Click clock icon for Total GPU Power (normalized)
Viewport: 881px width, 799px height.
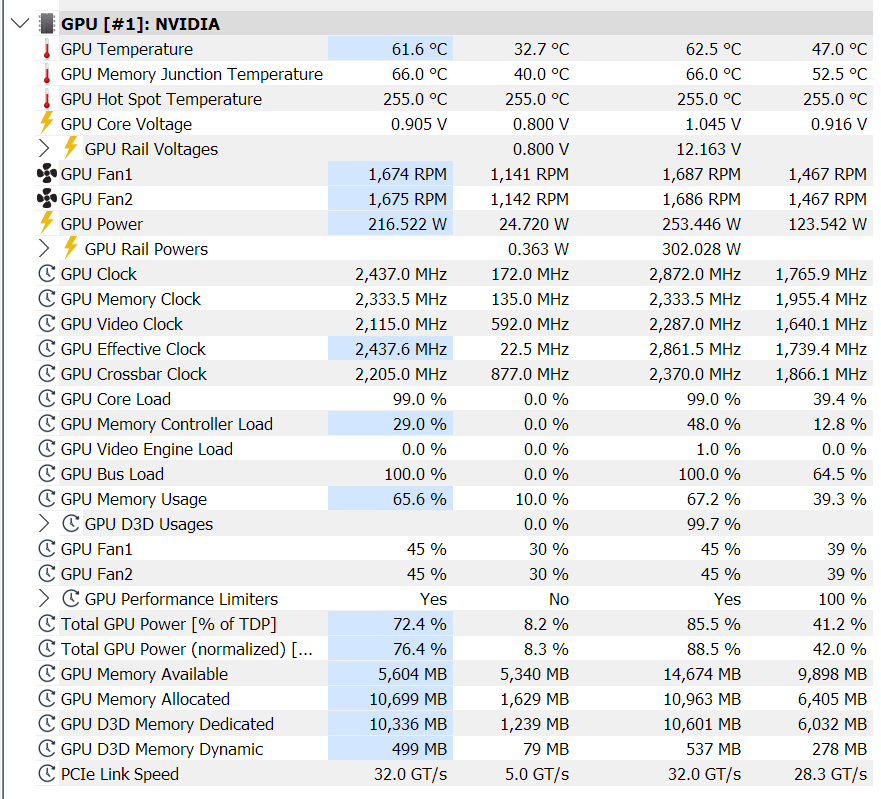coord(47,649)
